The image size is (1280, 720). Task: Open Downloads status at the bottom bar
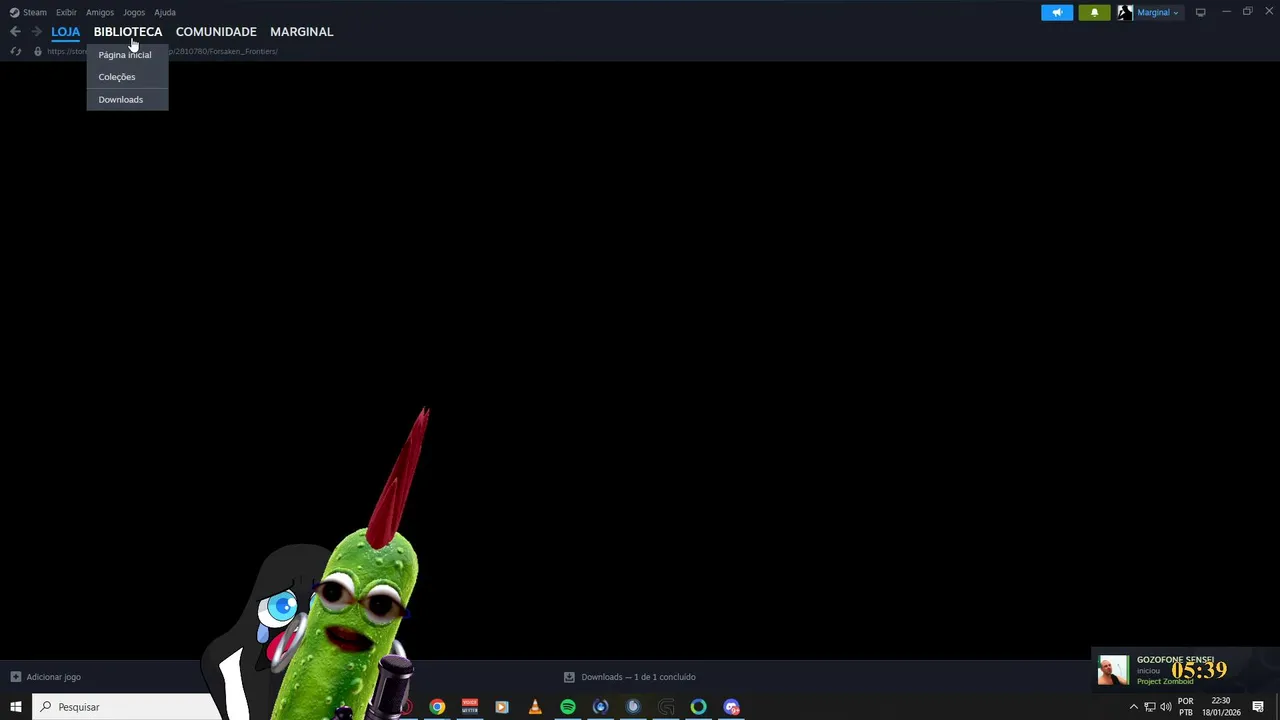630,677
